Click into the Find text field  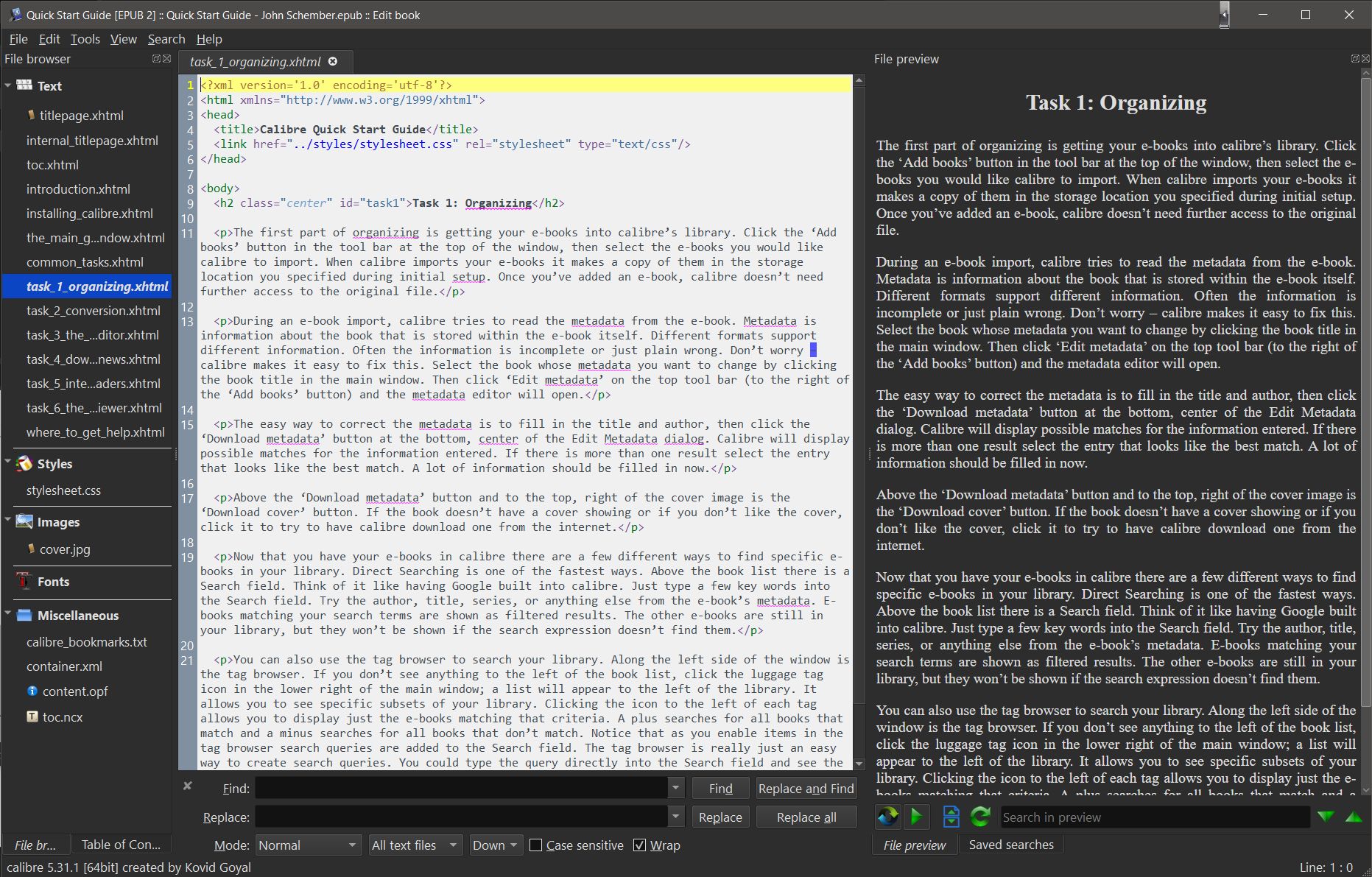[462, 788]
